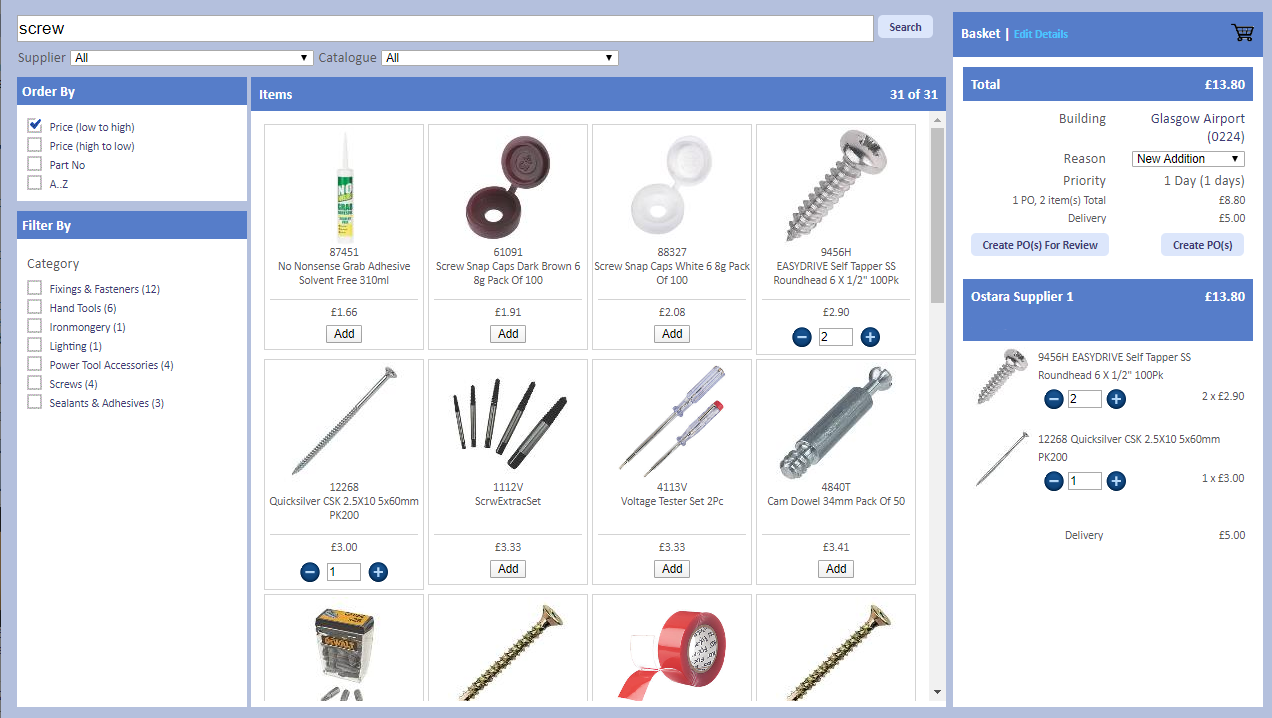
Task: Select the EASYDRIVE thumbnail in the basket
Action: [1002, 376]
